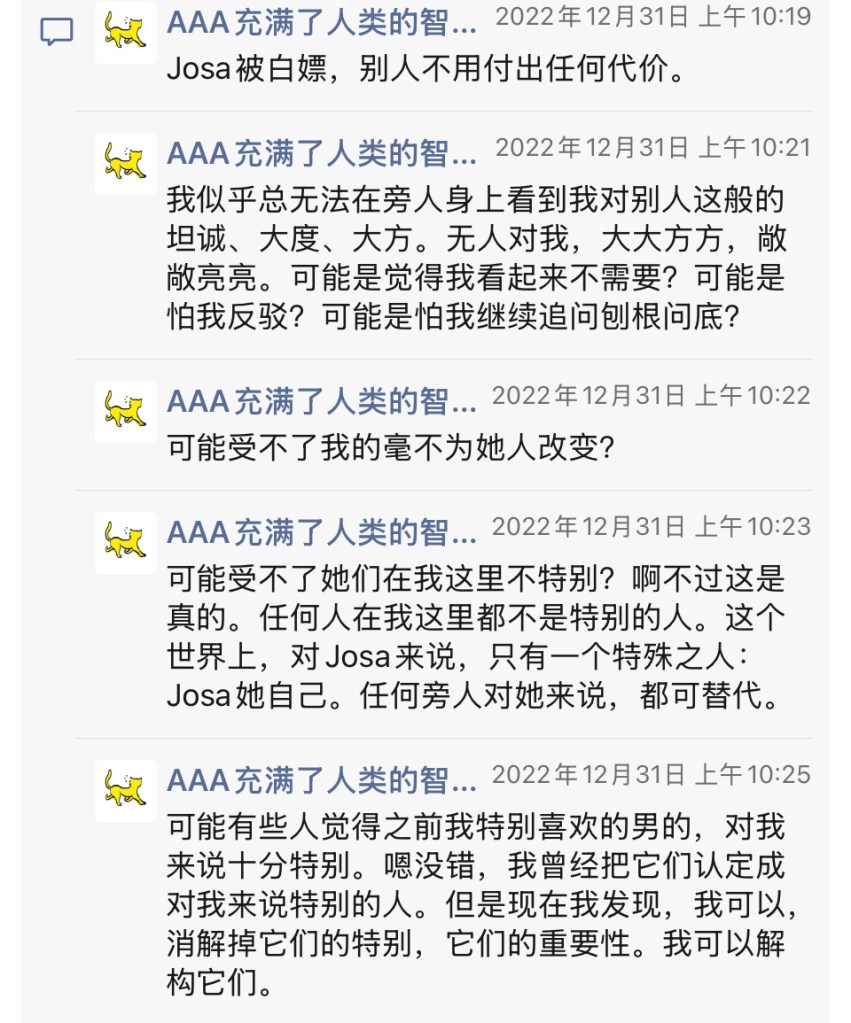Select the comment 'Josa被白嫖，别人不用付出任何代价'

[x=427, y=69]
